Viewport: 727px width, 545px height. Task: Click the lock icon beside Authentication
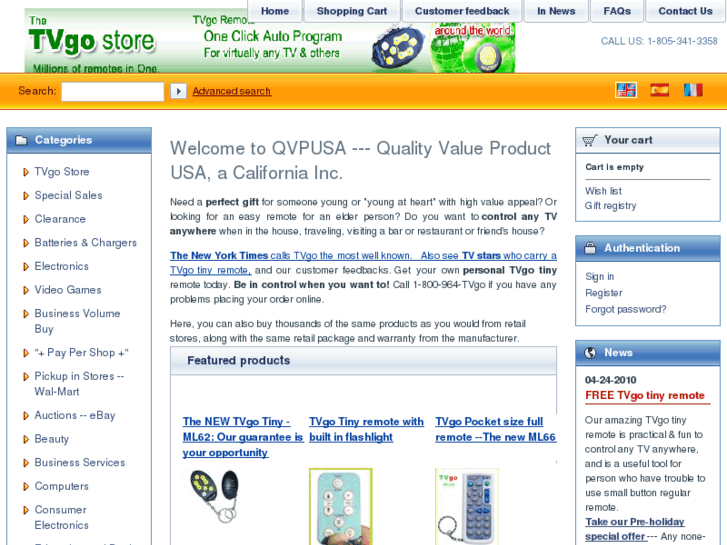click(590, 248)
